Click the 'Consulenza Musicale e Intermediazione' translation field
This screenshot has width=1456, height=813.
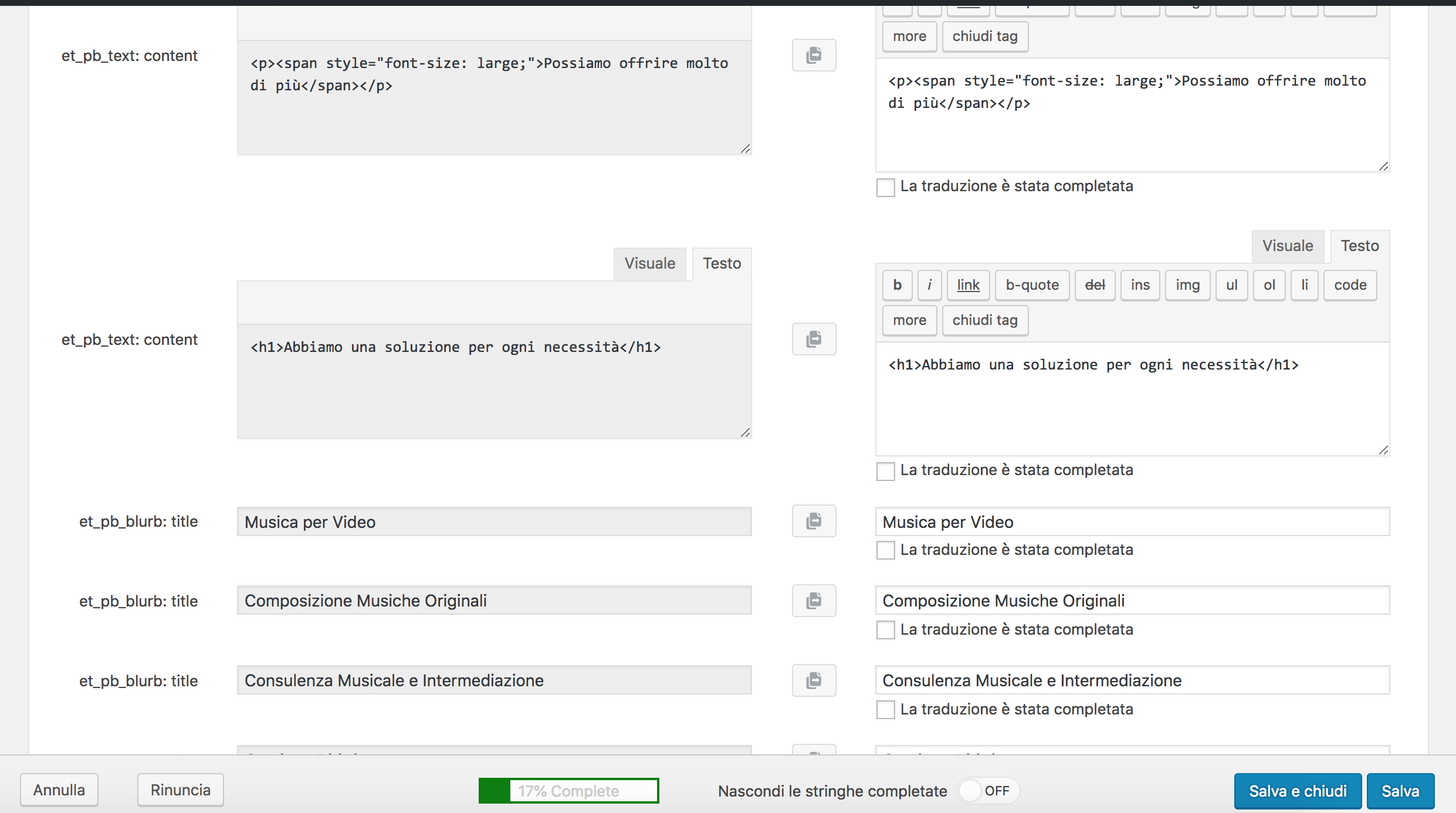(x=1132, y=680)
